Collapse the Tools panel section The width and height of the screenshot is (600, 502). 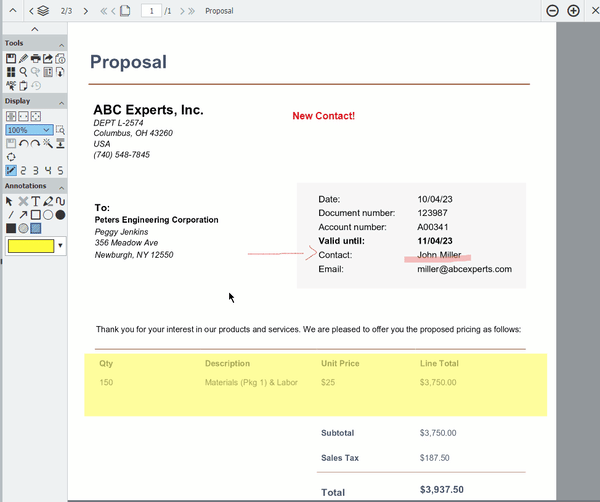tap(60, 44)
